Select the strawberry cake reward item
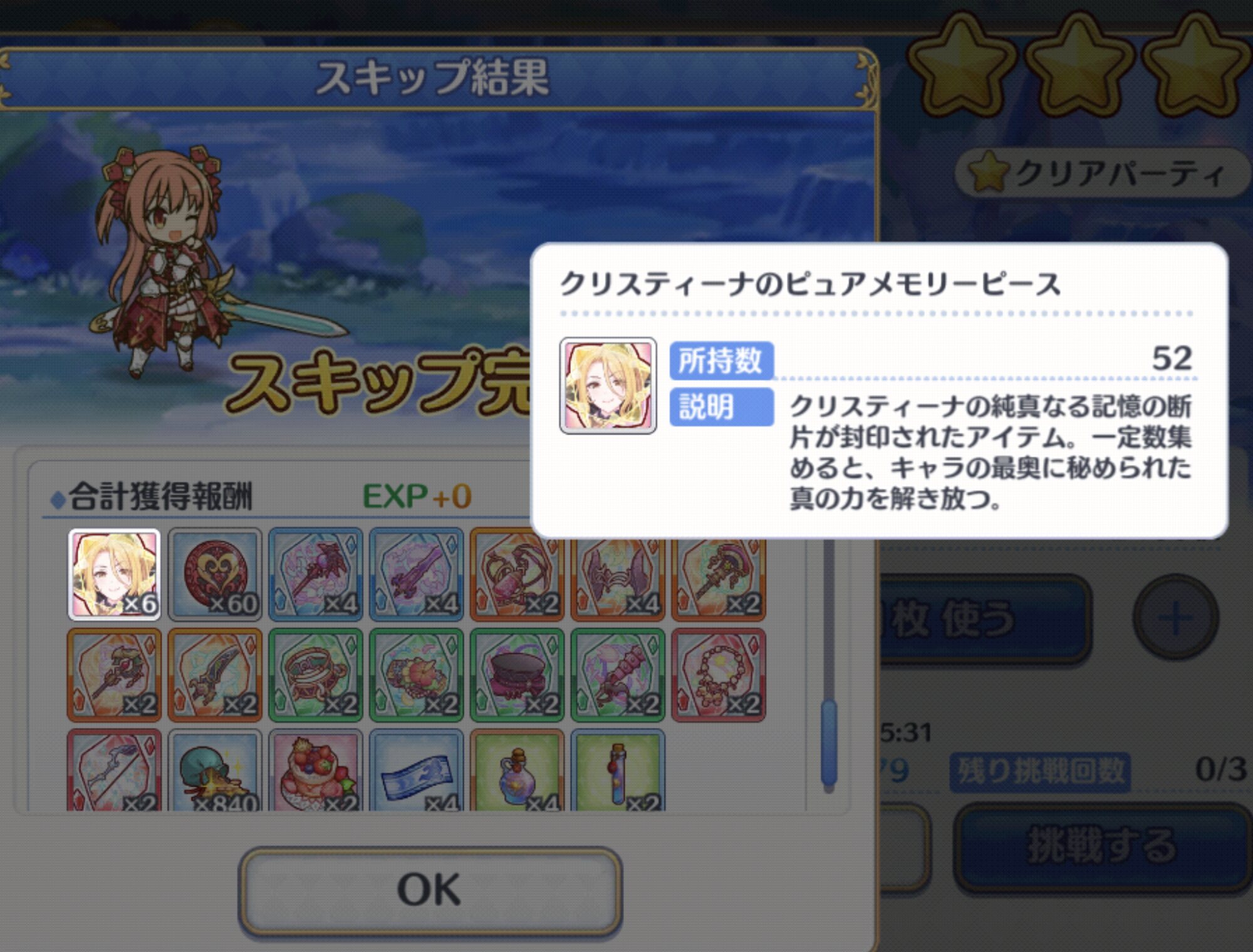Image resolution: width=1253 pixels, height=952 pixels. pos(316,770)
